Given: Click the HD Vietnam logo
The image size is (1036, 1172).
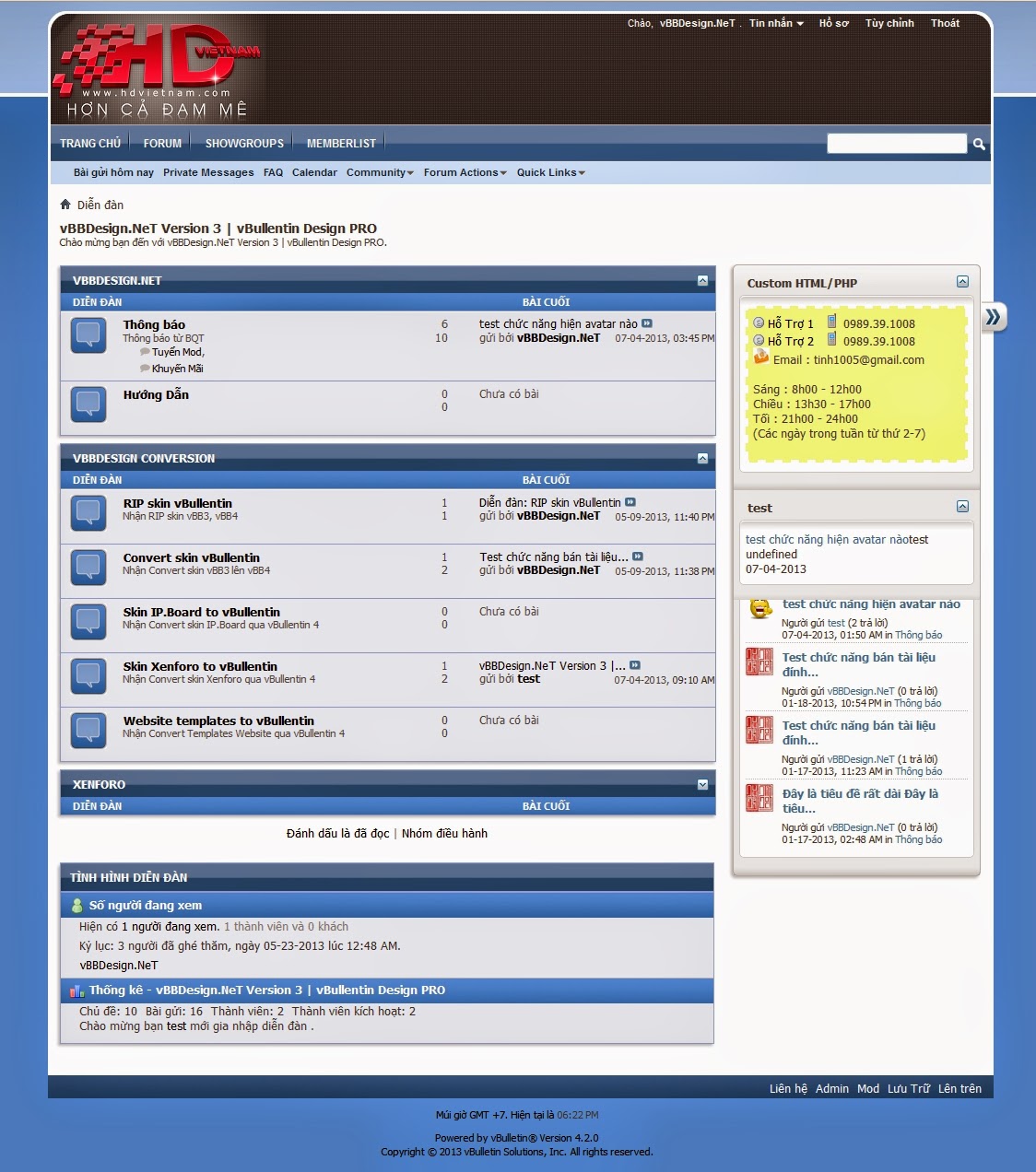Looking at the screenshot, I should (158, 71).
